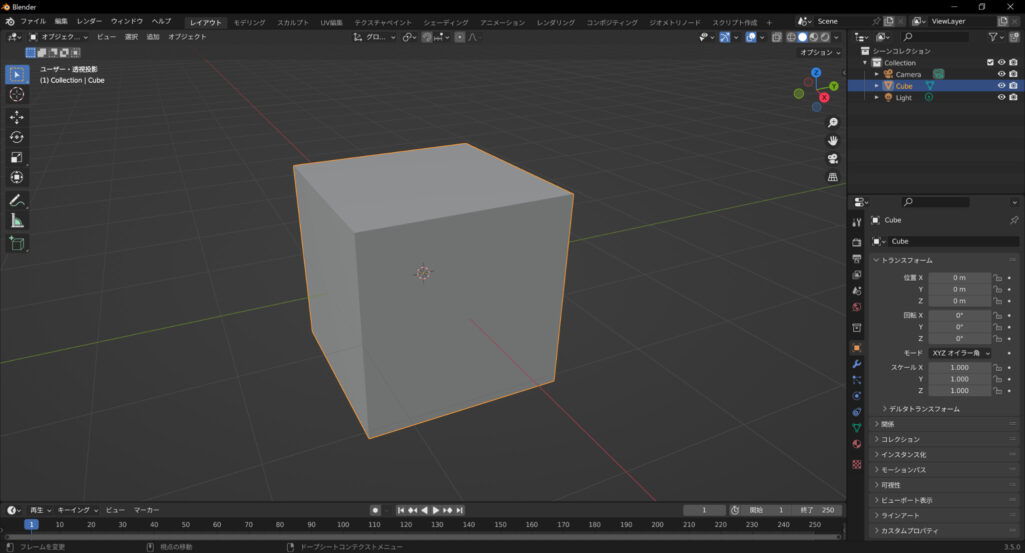Open the Object properties tab
The width and height of the screenshot is (1025, 553).
[857, 348]
